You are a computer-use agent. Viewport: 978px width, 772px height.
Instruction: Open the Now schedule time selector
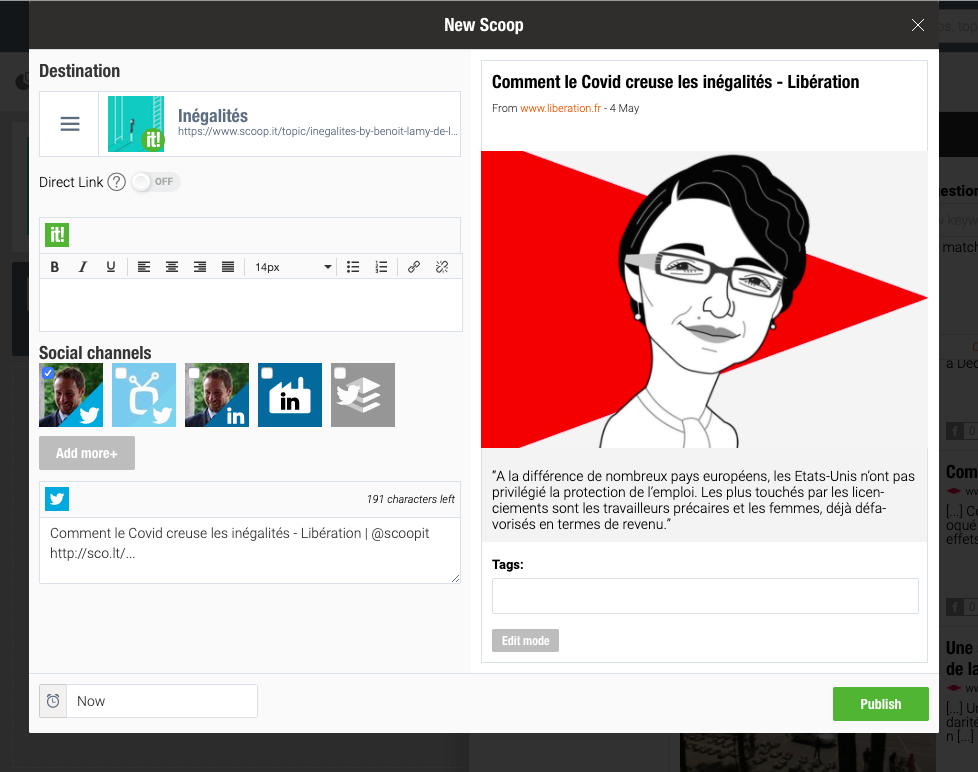(162, 701)
